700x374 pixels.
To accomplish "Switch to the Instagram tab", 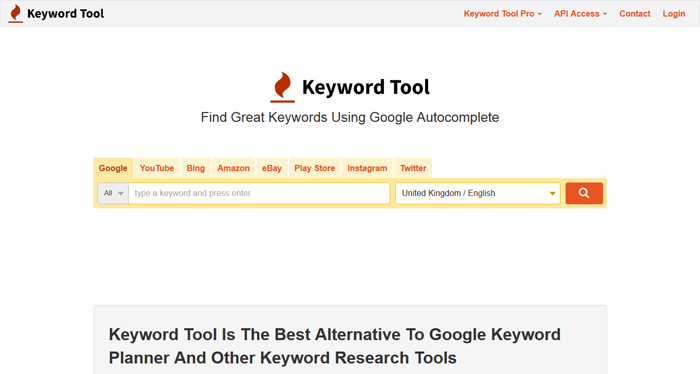I will [x=367, y=168].
